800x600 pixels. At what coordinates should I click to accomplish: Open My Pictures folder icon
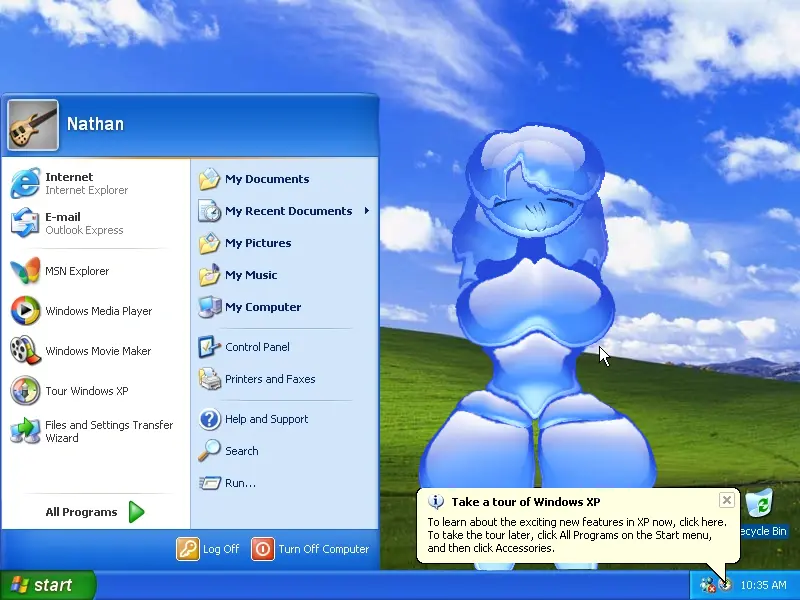click(x=209, y=243)
